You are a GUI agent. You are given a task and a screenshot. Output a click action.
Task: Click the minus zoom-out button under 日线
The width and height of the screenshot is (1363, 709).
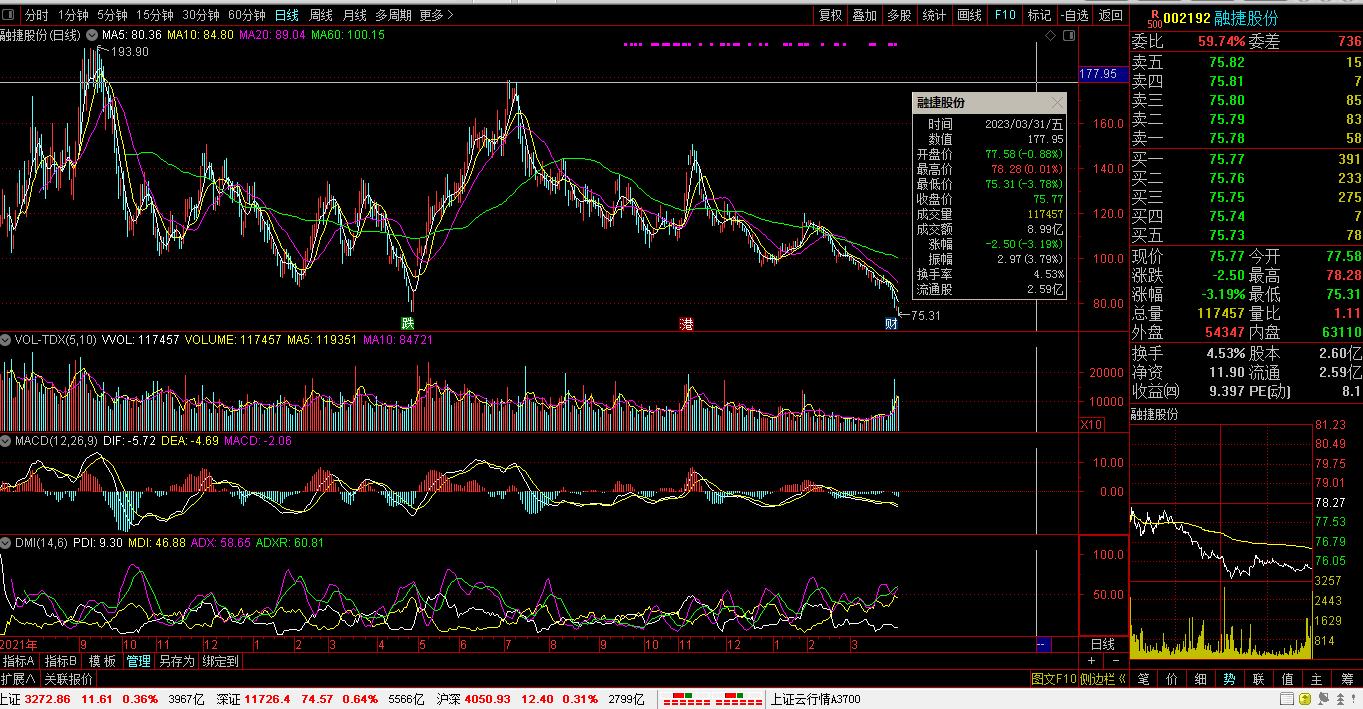pos(1114,661)
